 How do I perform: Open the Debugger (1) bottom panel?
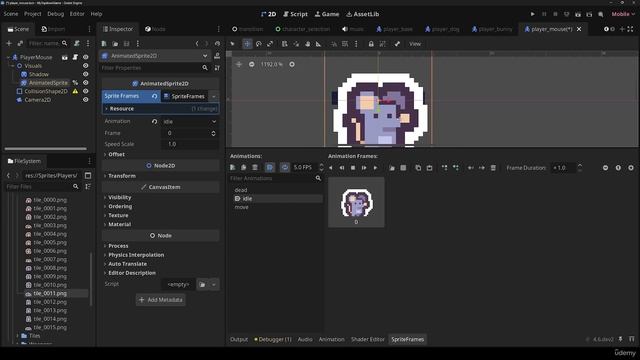point(273,340)
